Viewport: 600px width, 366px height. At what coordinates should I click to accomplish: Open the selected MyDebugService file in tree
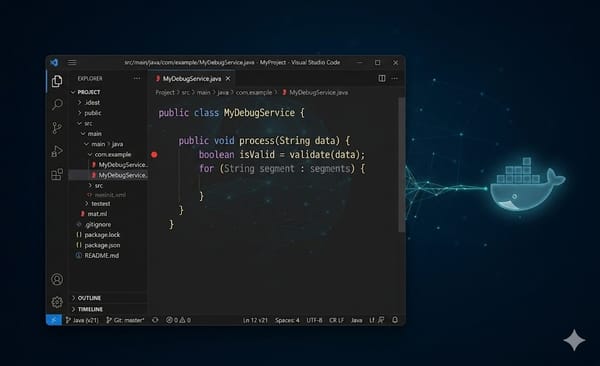(x=108, y=175)
